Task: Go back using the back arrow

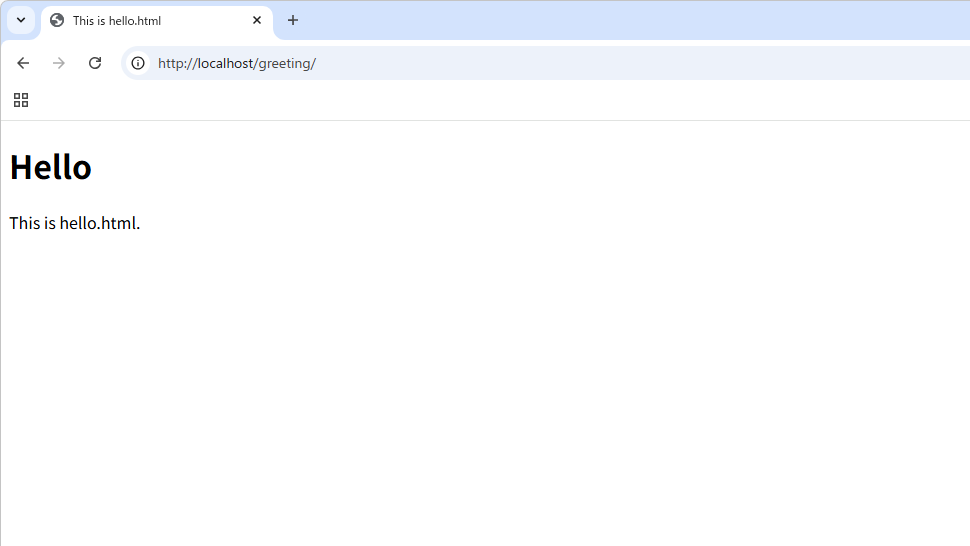Action: click(x=23, y=63)
